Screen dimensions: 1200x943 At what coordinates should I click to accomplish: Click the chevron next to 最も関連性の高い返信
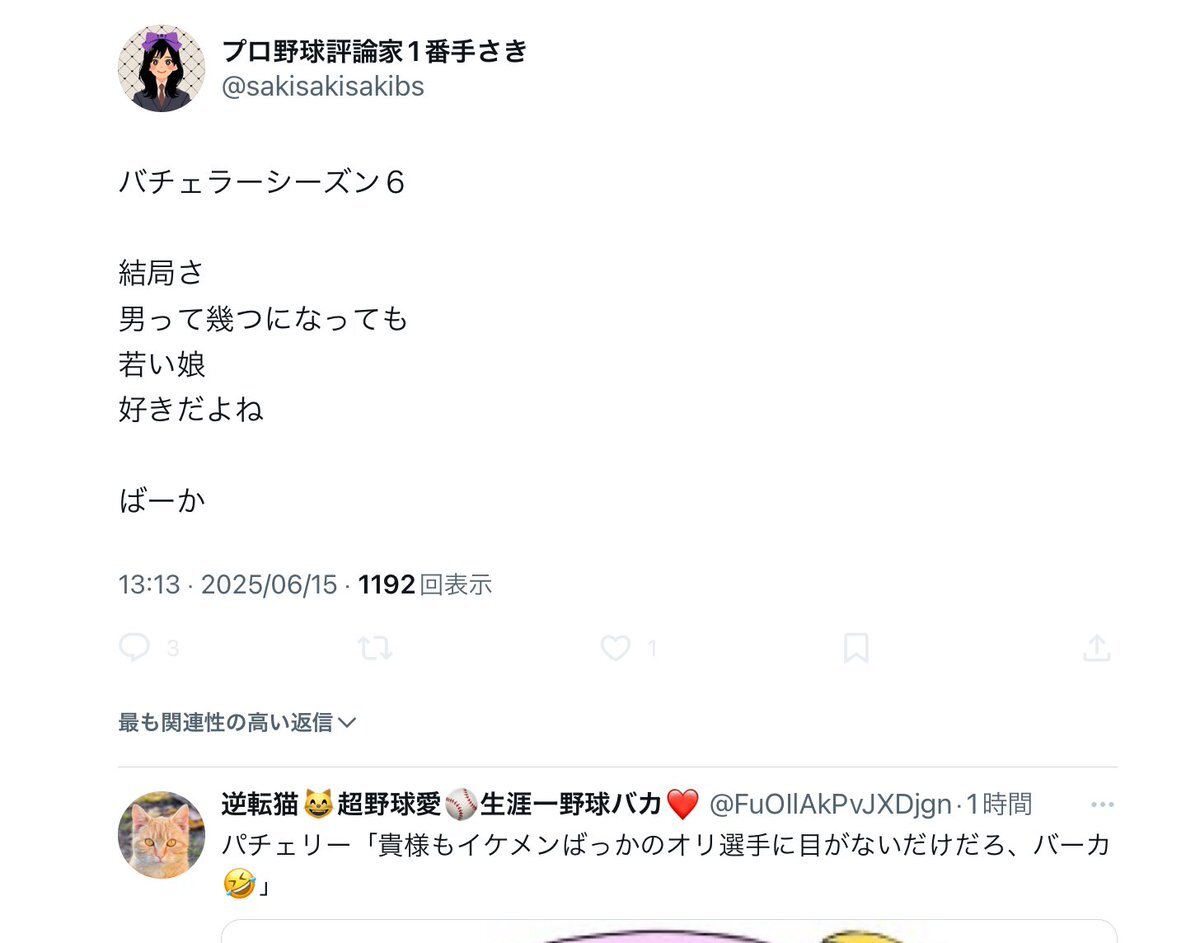[348, 722]
